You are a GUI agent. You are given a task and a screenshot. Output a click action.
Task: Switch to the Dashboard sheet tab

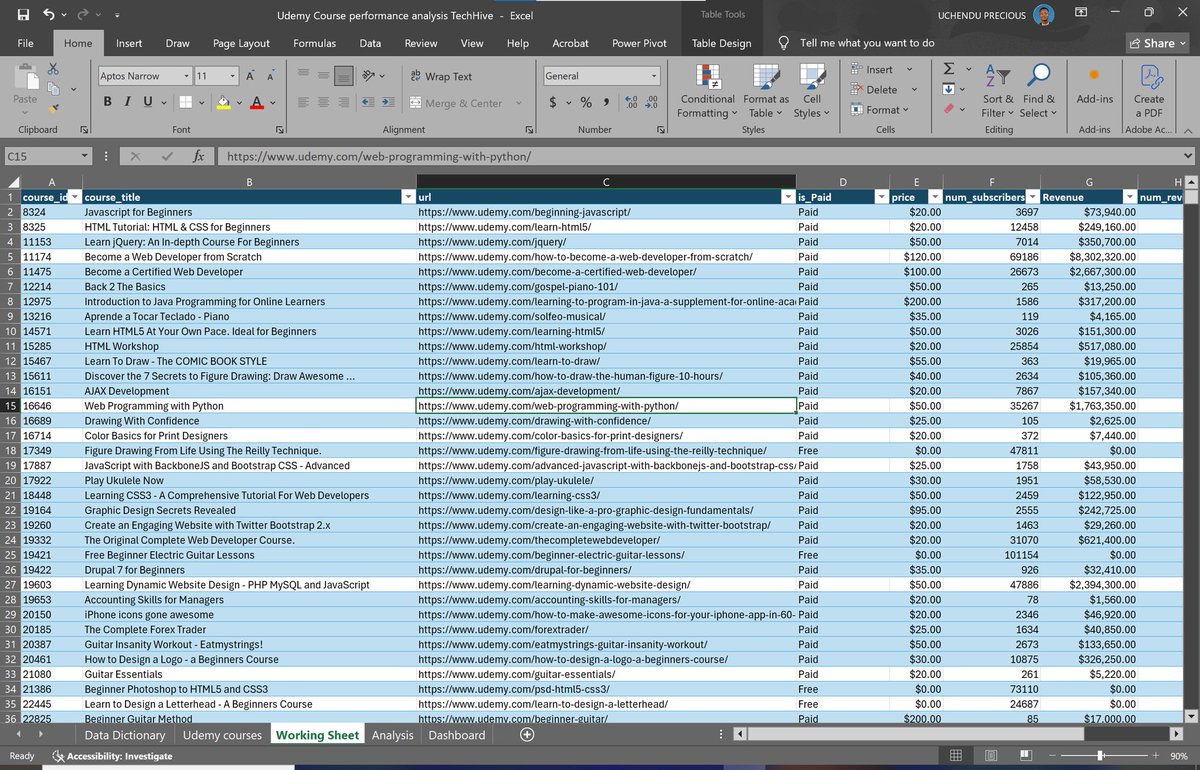pyautogui.click(x=457, y=735)
